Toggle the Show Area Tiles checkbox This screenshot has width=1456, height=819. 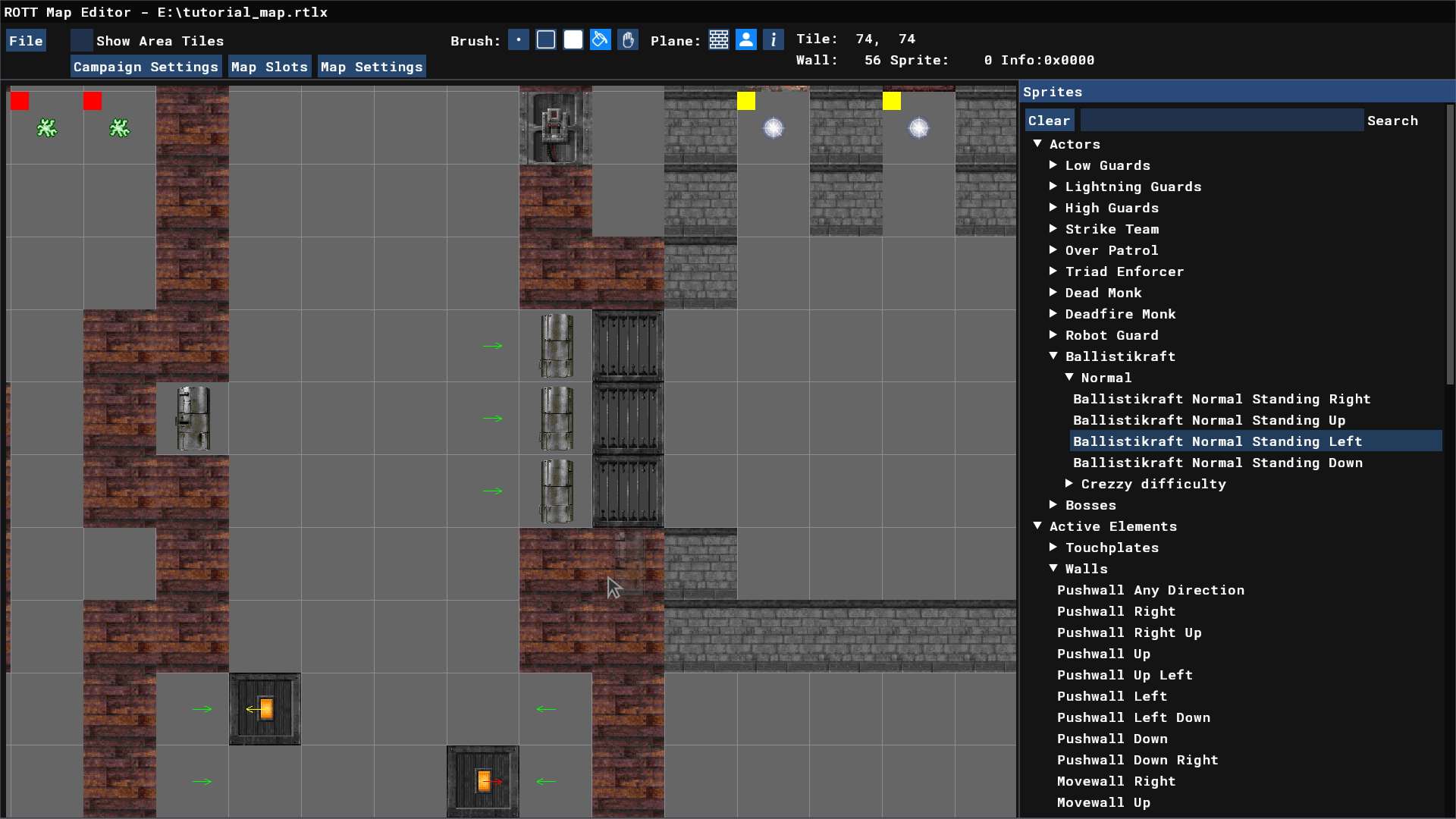[82, 40]
